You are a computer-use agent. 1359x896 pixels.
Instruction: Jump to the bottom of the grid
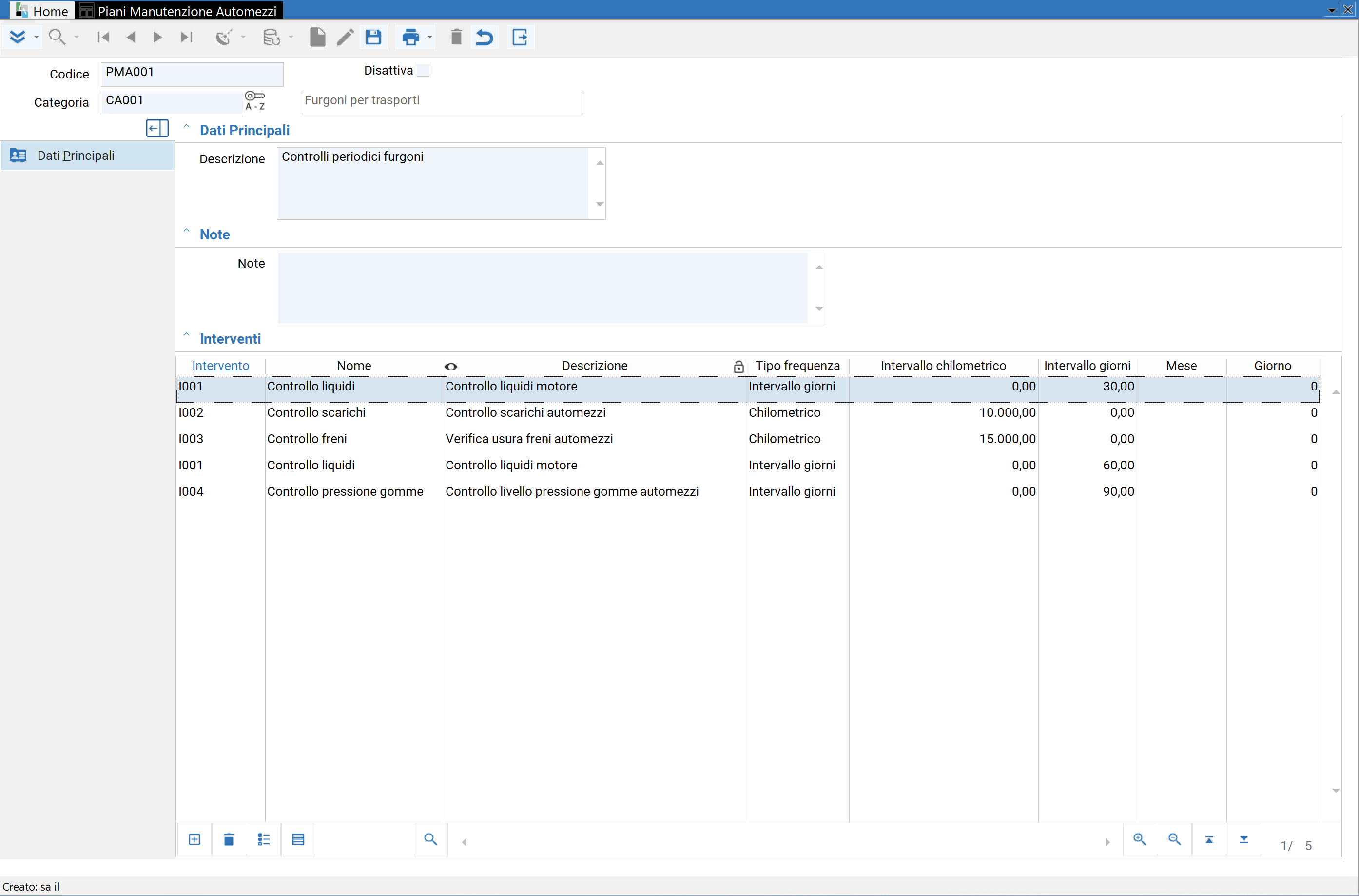[x=1243, y=839]
